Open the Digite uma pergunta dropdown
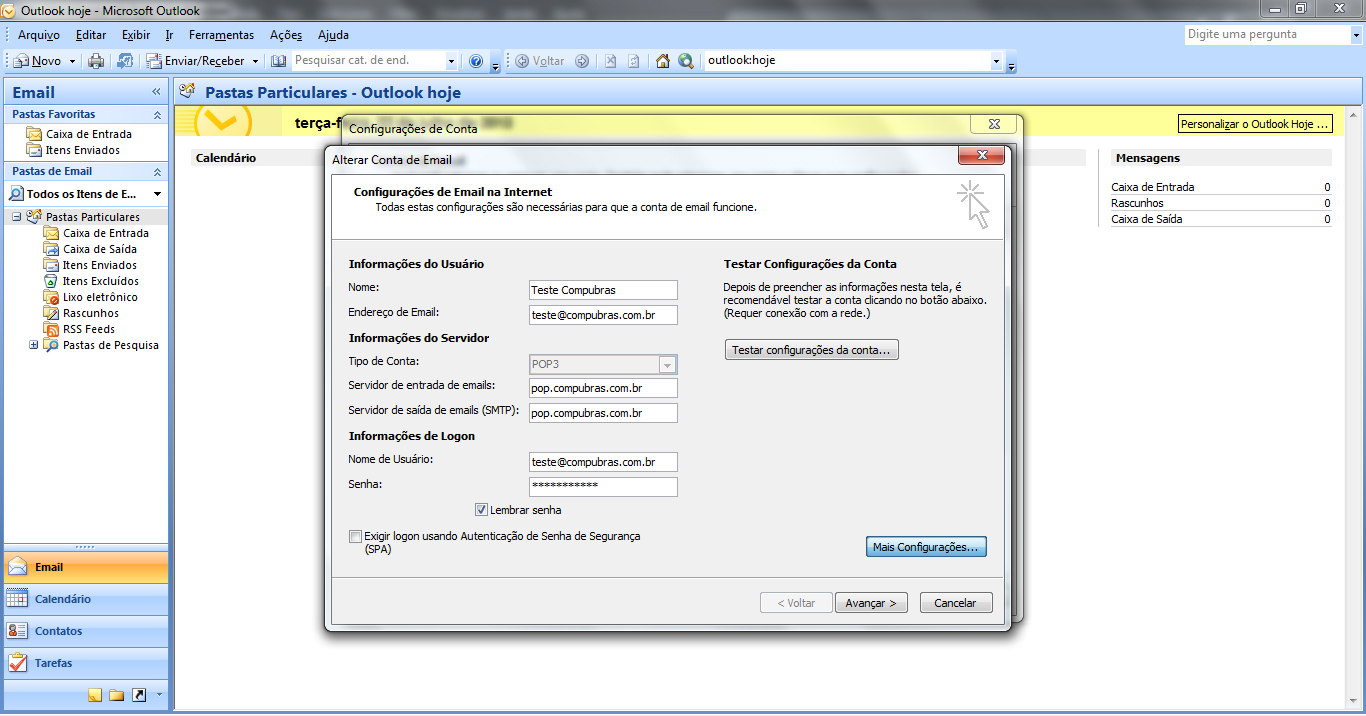Screen dimensions: 1366x716 click(x=1355, y=34)
